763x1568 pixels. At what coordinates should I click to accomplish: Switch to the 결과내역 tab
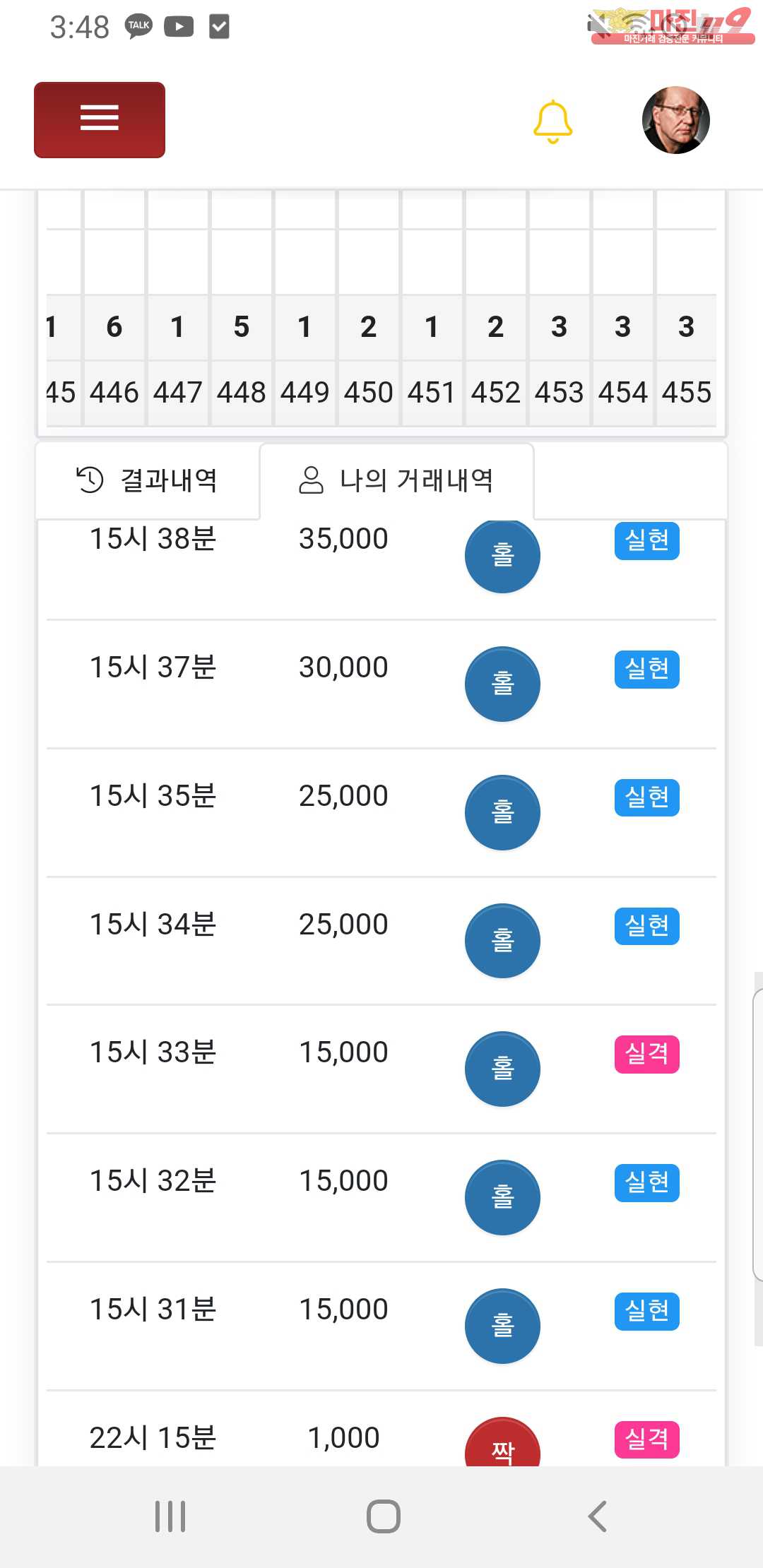pyautogui.click(x=148, y=480)
